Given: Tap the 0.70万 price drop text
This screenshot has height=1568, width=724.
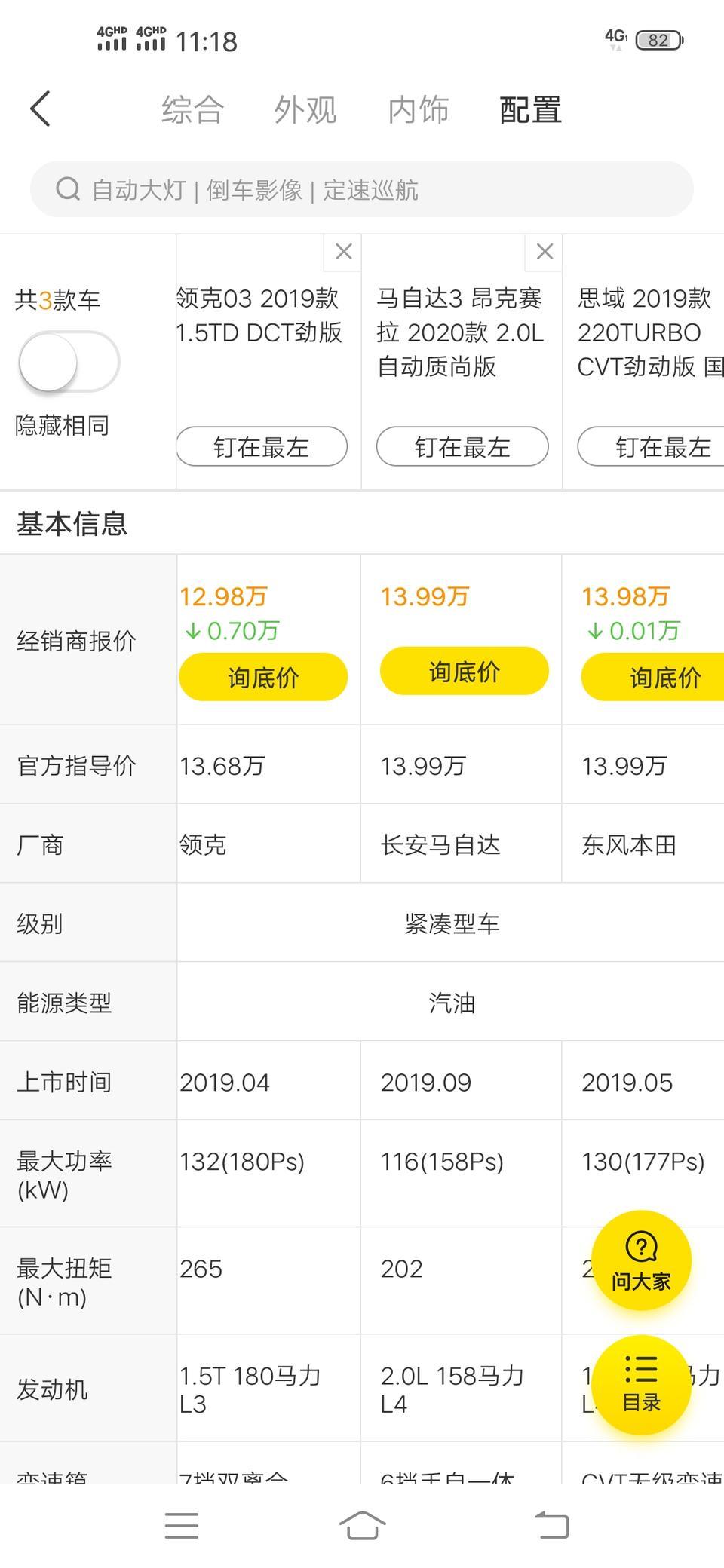Looking at the screenshot, I should click(x=232, y=631).
